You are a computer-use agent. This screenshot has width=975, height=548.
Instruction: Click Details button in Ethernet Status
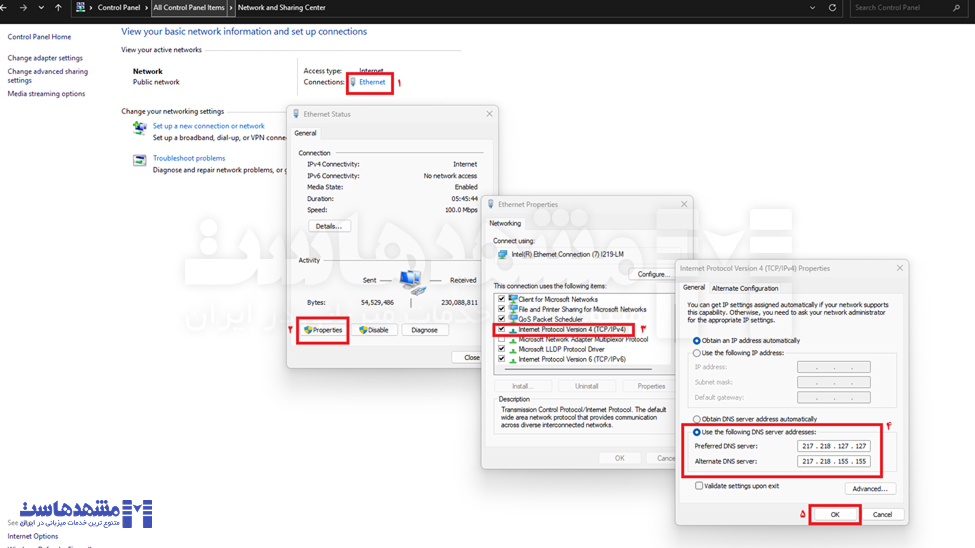coord(329,226)
